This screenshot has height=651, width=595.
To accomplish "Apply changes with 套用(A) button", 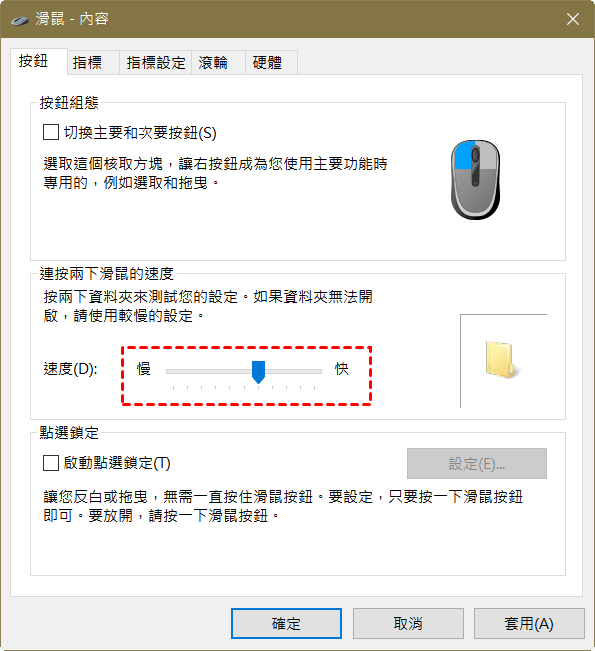I will click(529, 624).
